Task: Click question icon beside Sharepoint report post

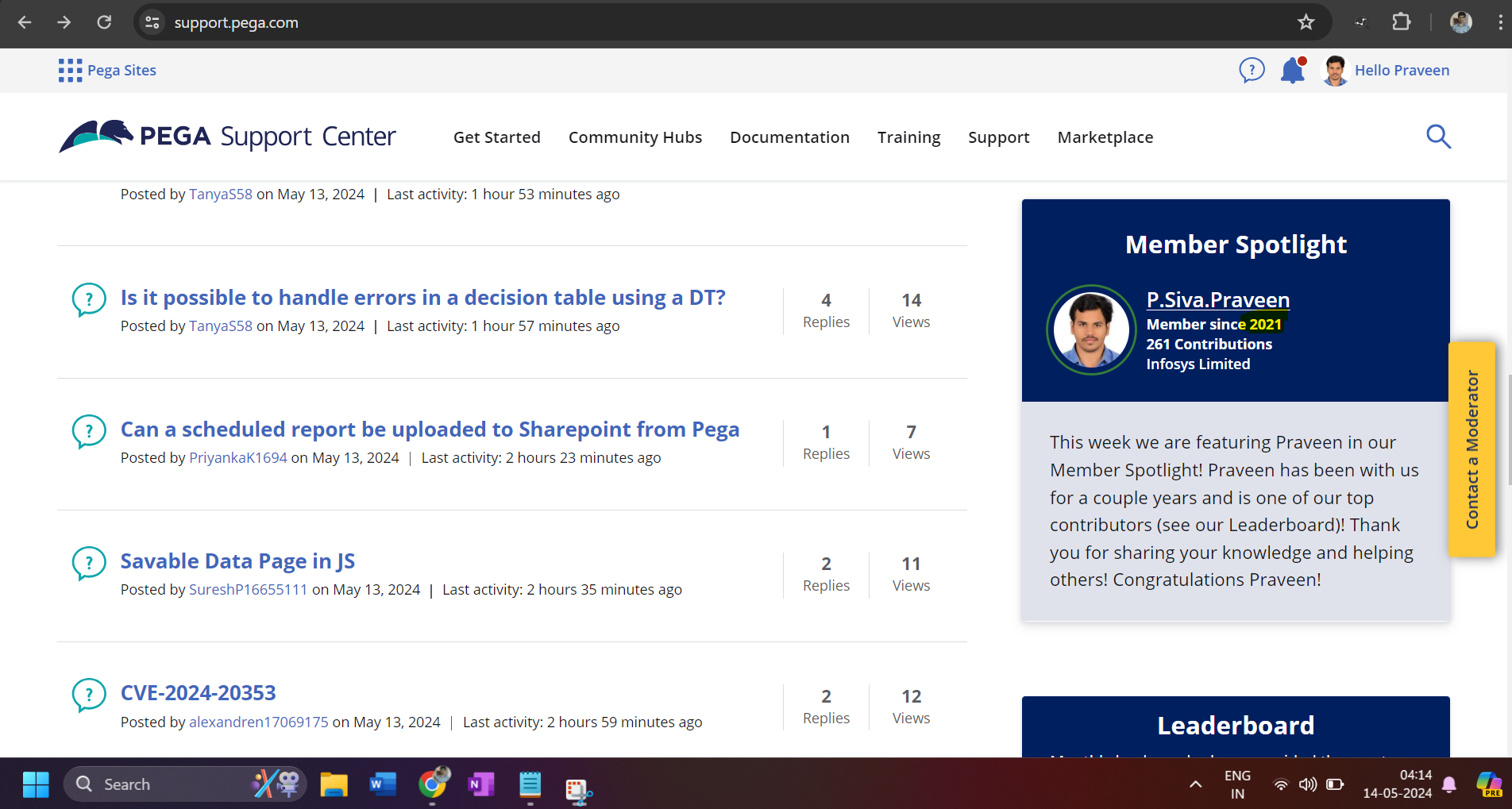Action: pos(89,431)
